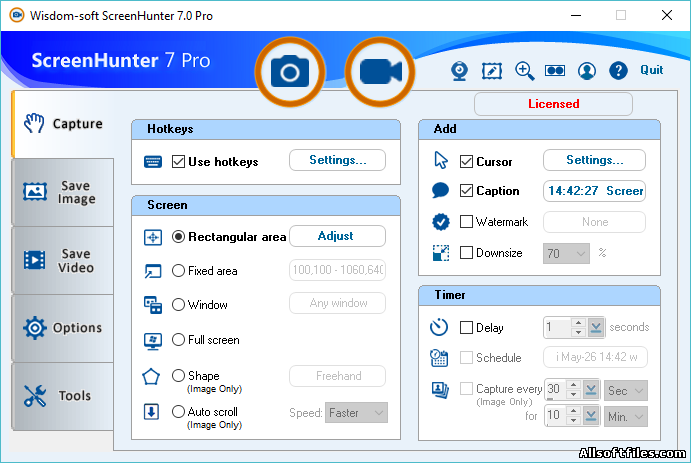Click the pentagon shape icon

pyautogui.click(x=151, y=377)
